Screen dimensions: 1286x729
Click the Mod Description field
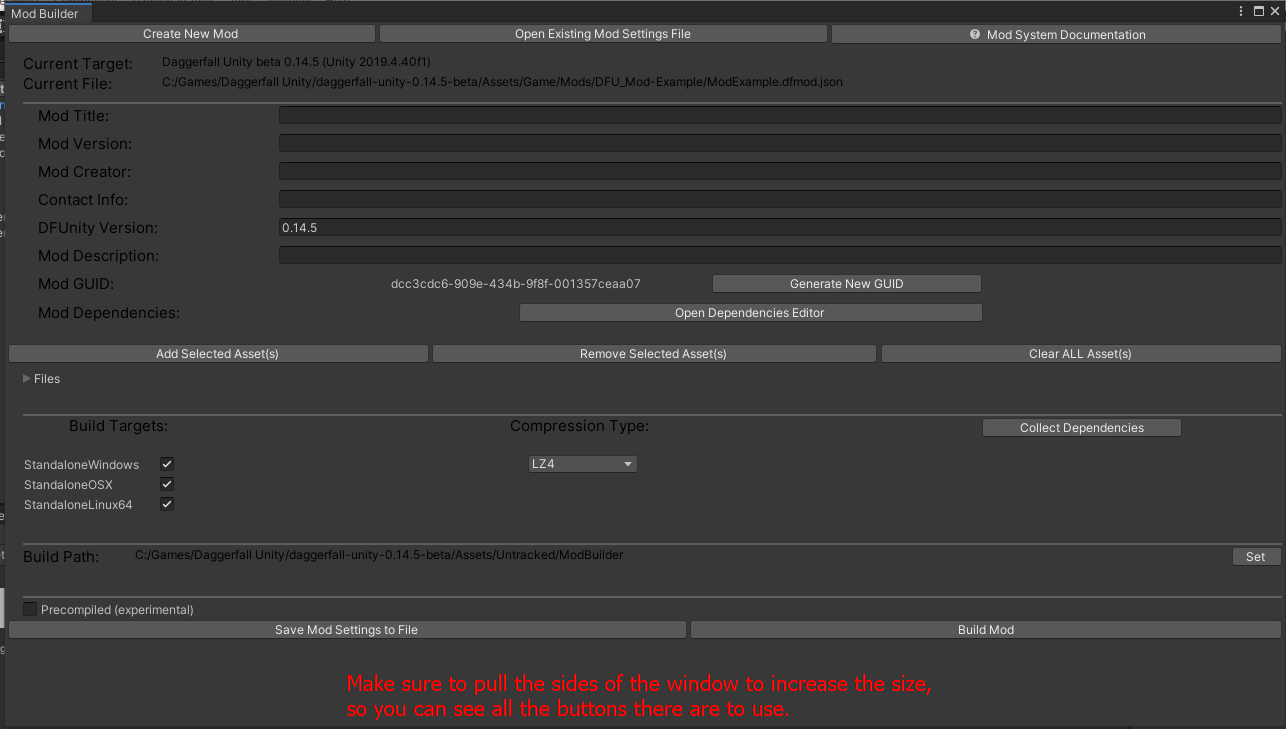[780, 256]
